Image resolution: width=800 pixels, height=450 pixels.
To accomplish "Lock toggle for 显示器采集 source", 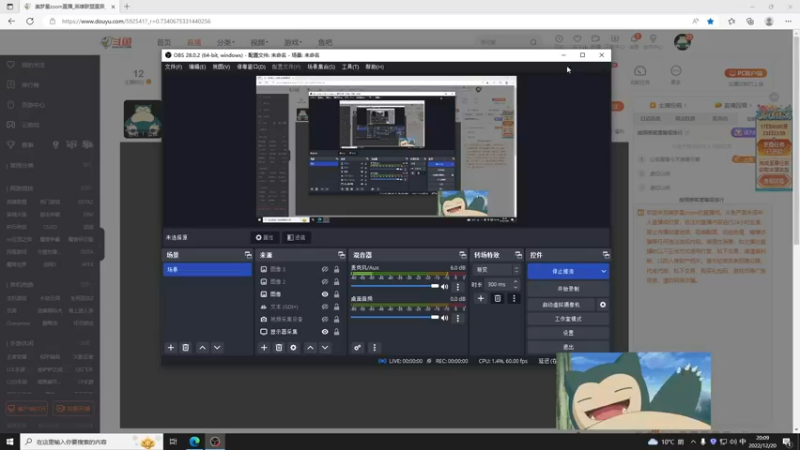I will 337,332.
